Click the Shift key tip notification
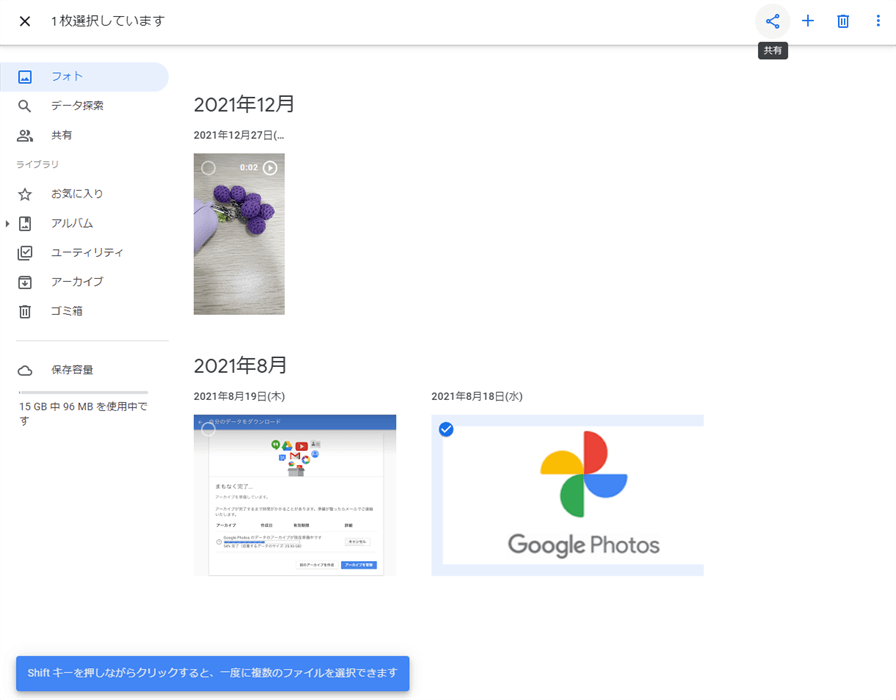The image size is (896, 700). point(213,673)
